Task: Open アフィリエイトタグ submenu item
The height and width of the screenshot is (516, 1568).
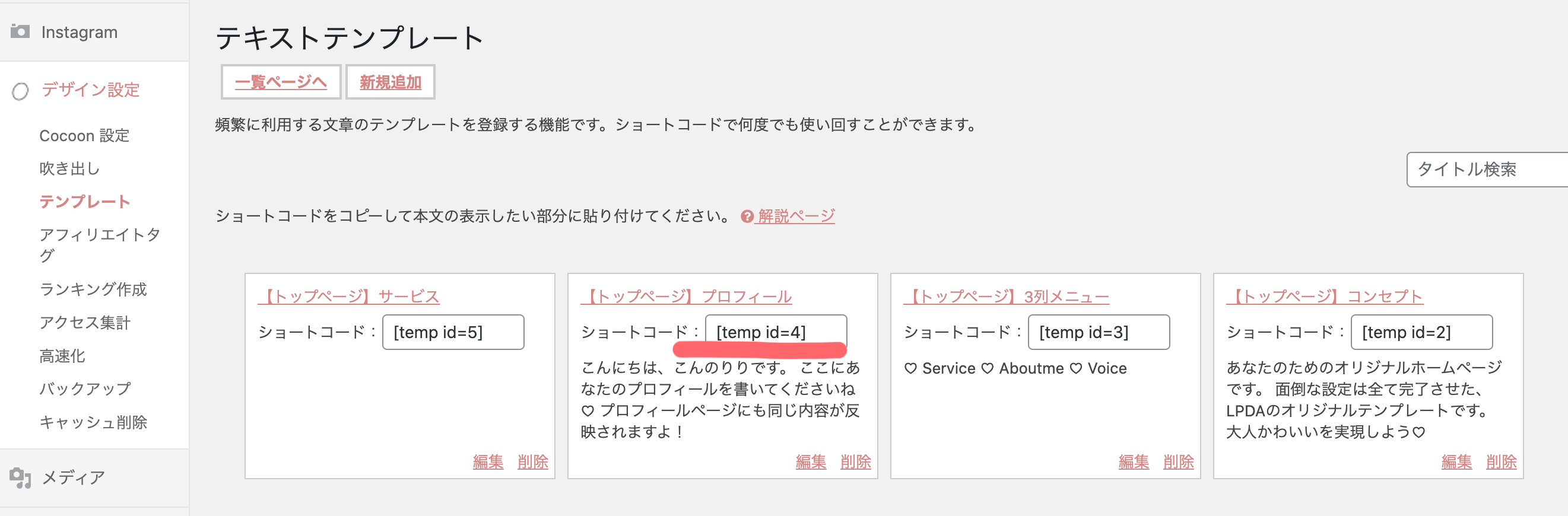Action: tap(99, 244)
